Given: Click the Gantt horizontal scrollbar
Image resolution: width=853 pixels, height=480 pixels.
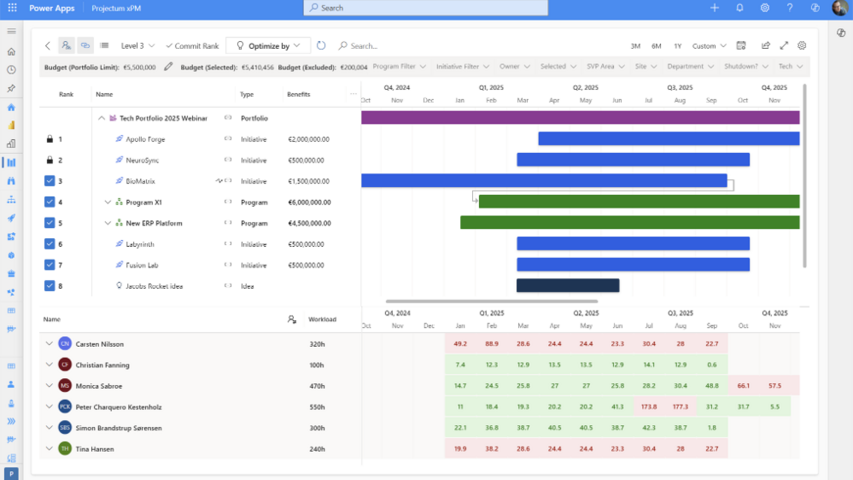Looking at the screenshot, I should point(492,301).
